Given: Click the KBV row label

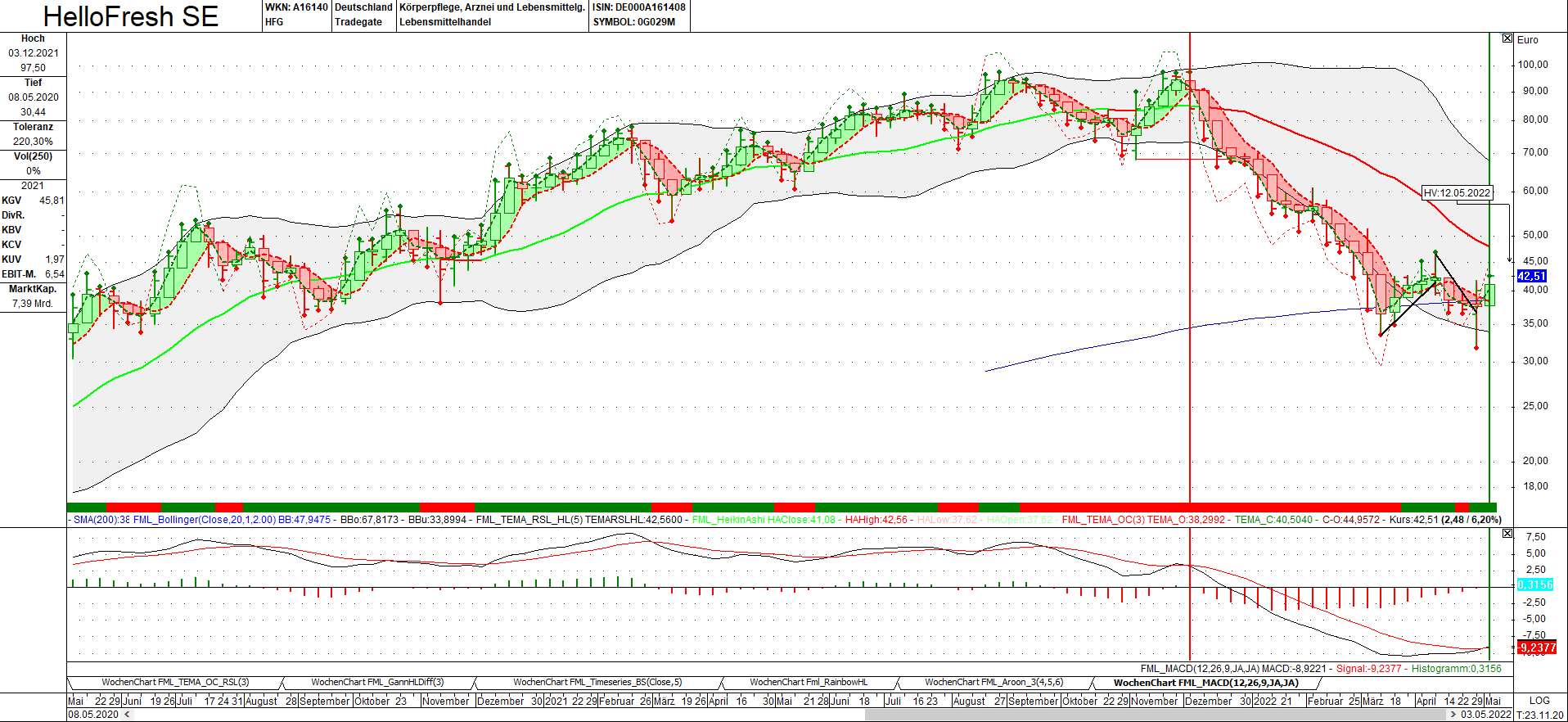Looking at the screenshot, I should pos(11,230).
